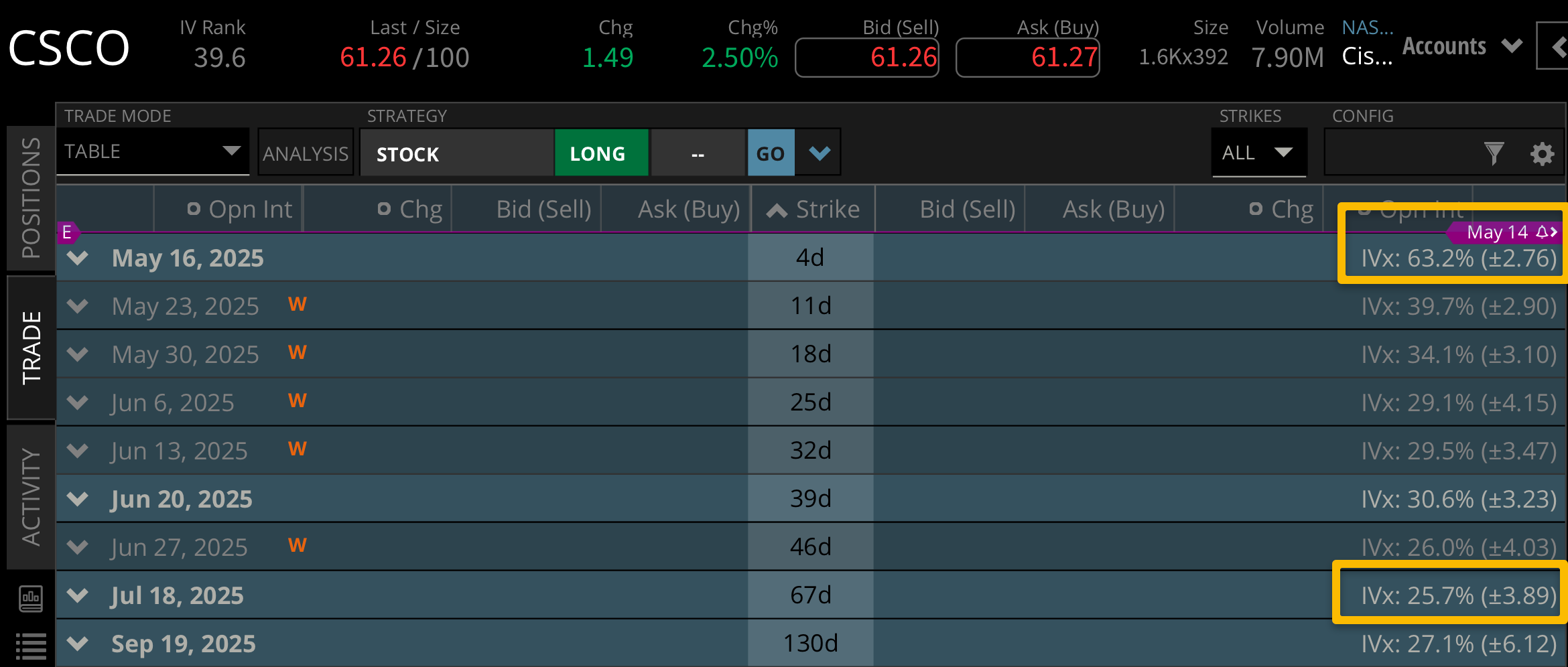Open the strikes filter funnel icon
Image resolution: width=1568 pixels, height=667 pixels.
pyautogui.click(x=1494, y=154)
